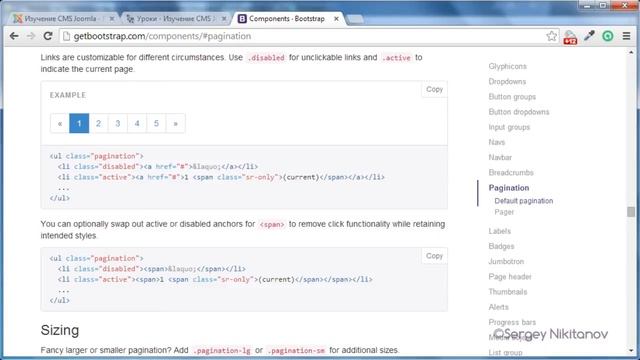
Task: Close the Components - Bootstrap tab
Action: pos(336,19)
